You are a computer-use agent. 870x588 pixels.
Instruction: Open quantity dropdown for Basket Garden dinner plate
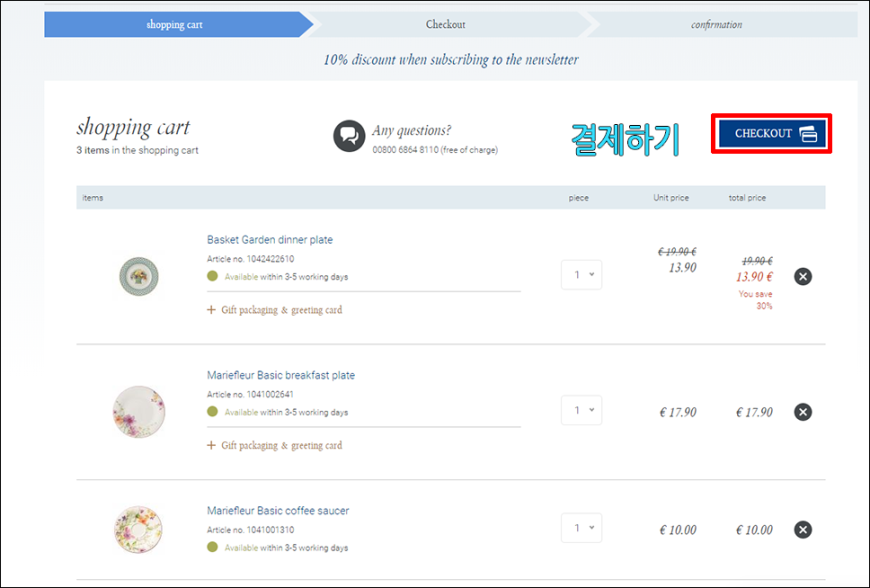[581, 275]
